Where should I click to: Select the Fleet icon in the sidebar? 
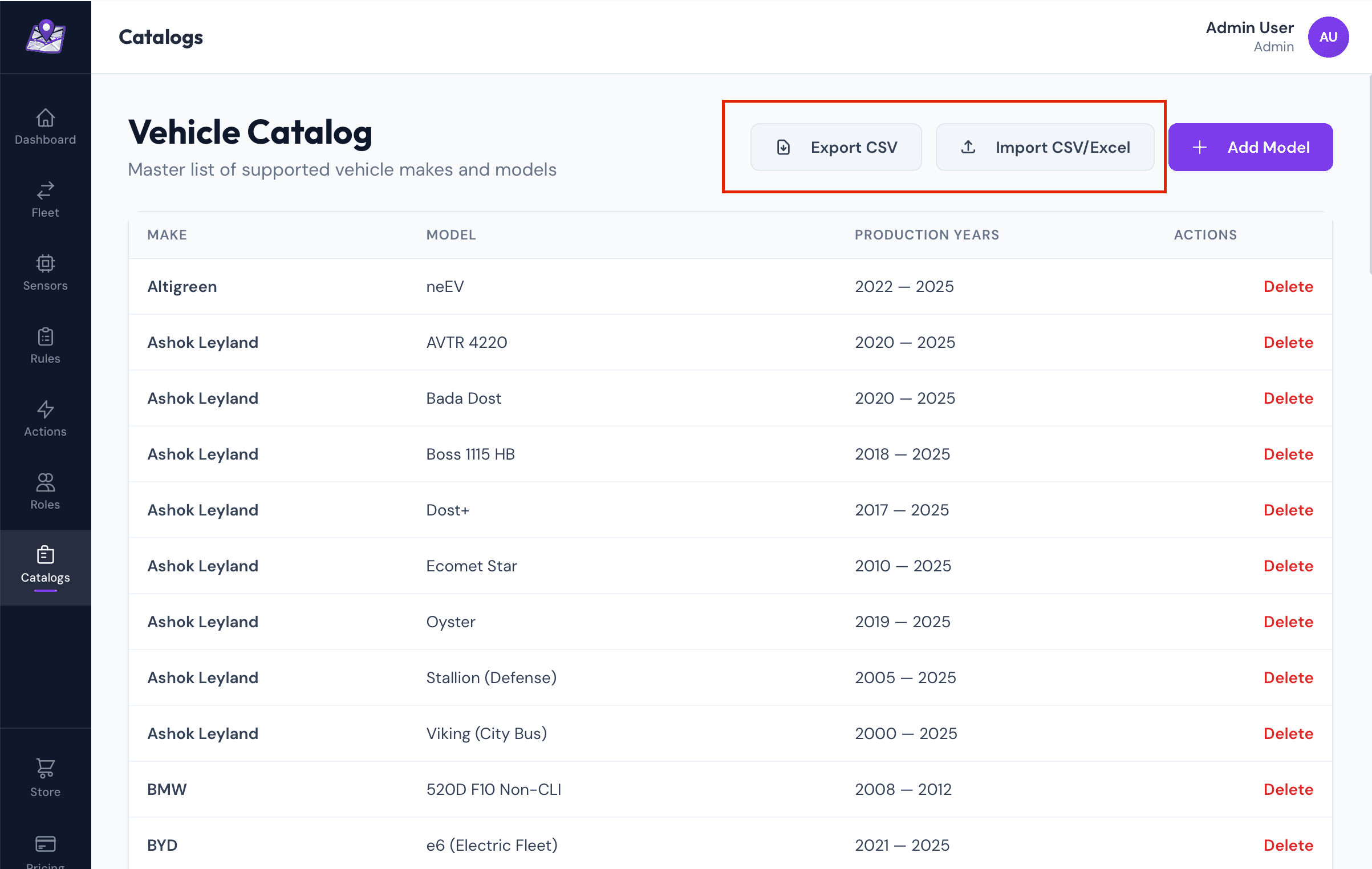click(45, 198)
